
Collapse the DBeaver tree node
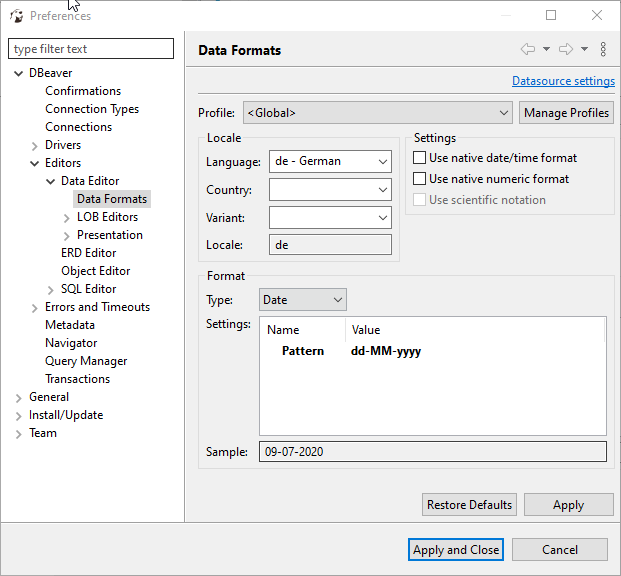(18, 73)
